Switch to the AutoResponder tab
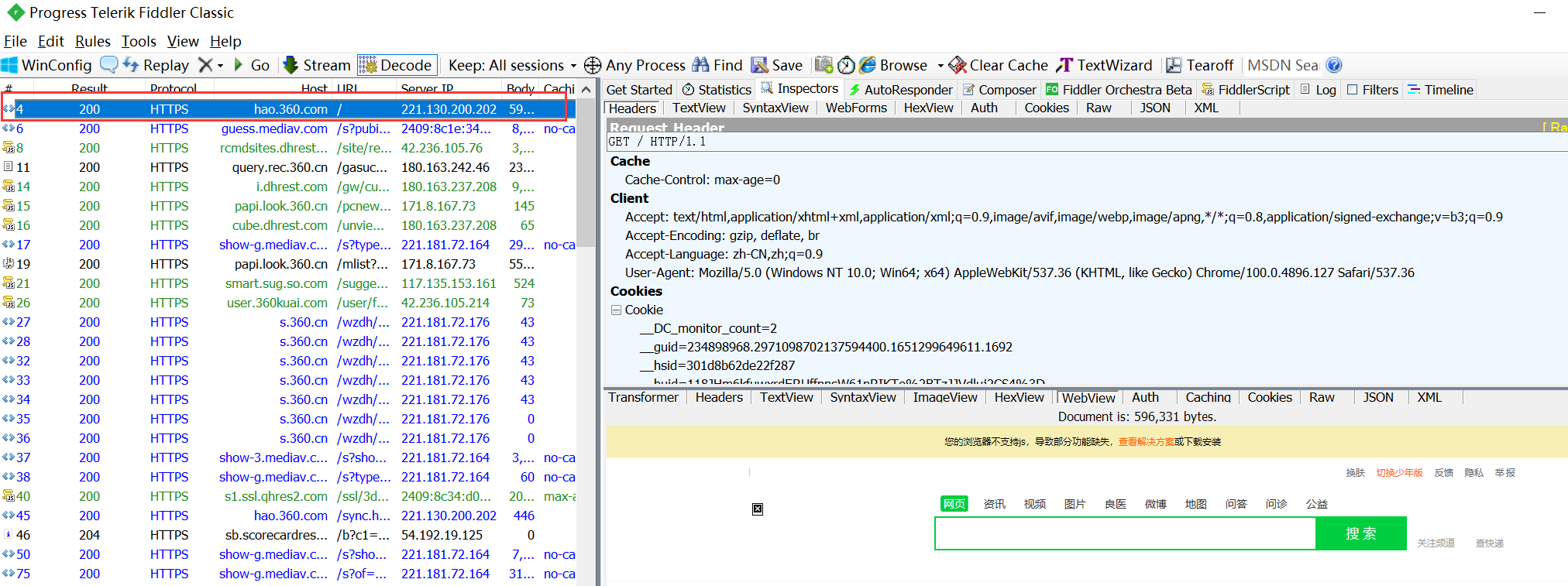Viewport: 1568px width, 586px height. click(x=901, y=90)
